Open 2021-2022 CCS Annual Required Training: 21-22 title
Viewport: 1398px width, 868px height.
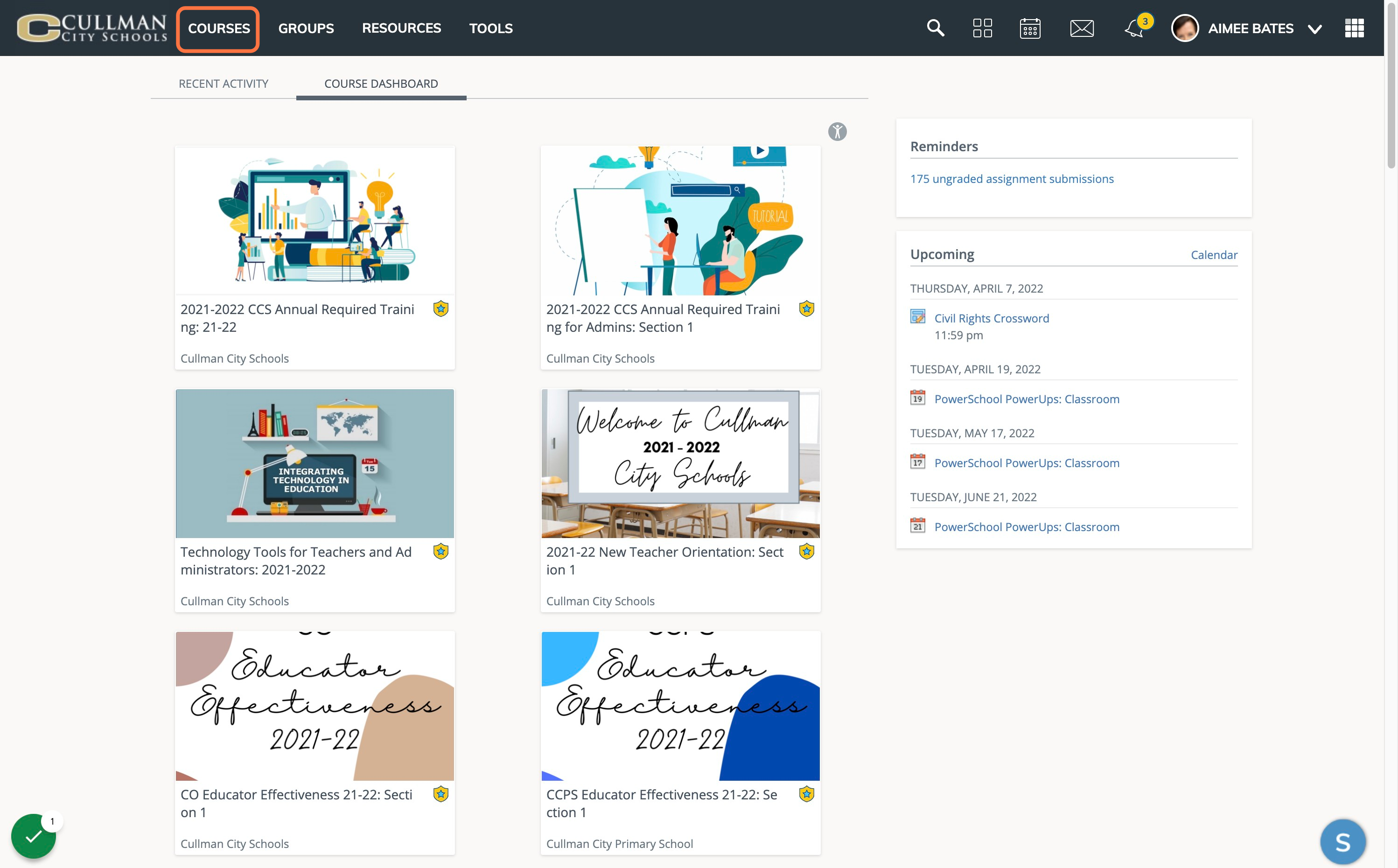[297, 318]
